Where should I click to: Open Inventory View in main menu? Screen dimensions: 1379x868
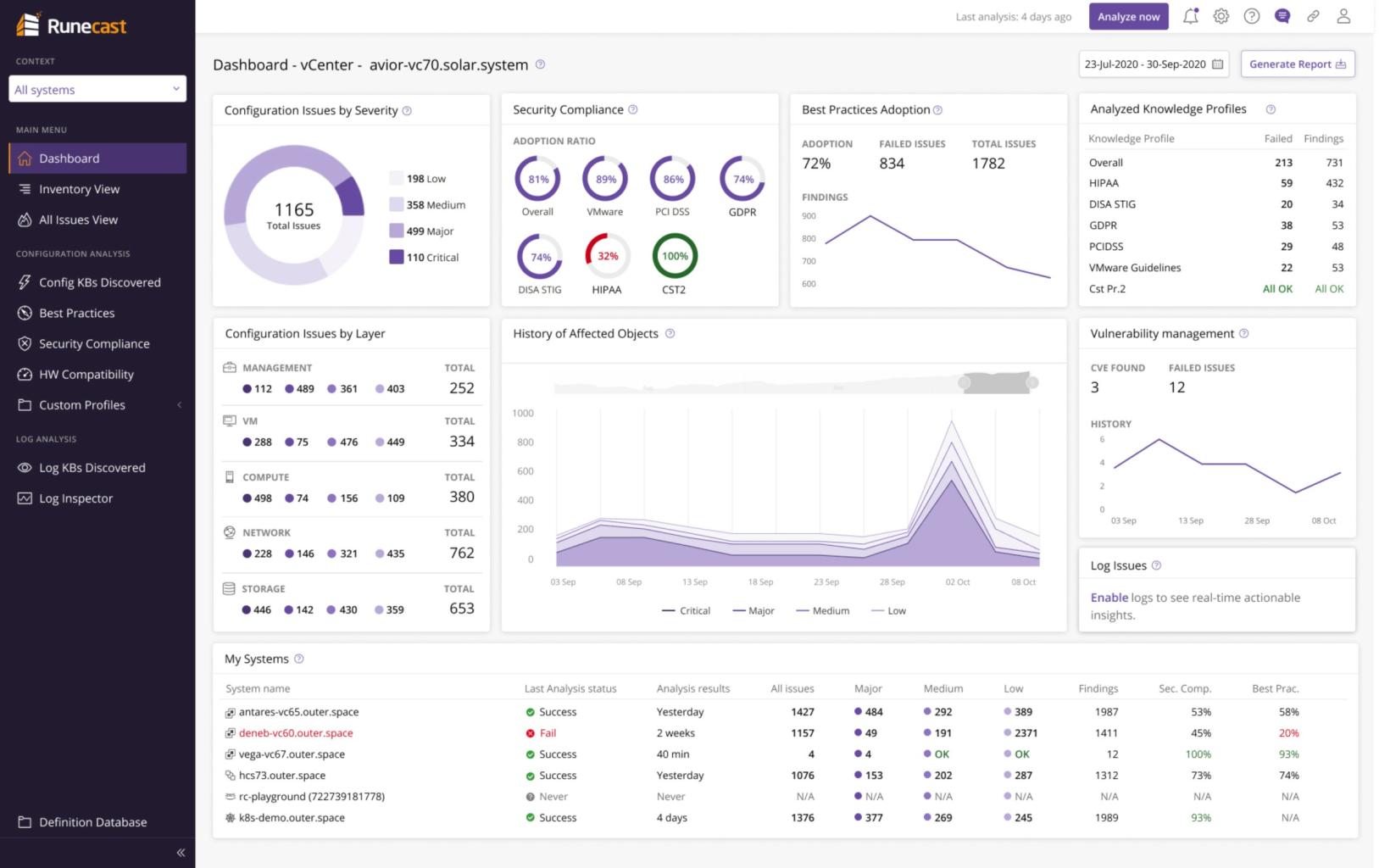79,189
